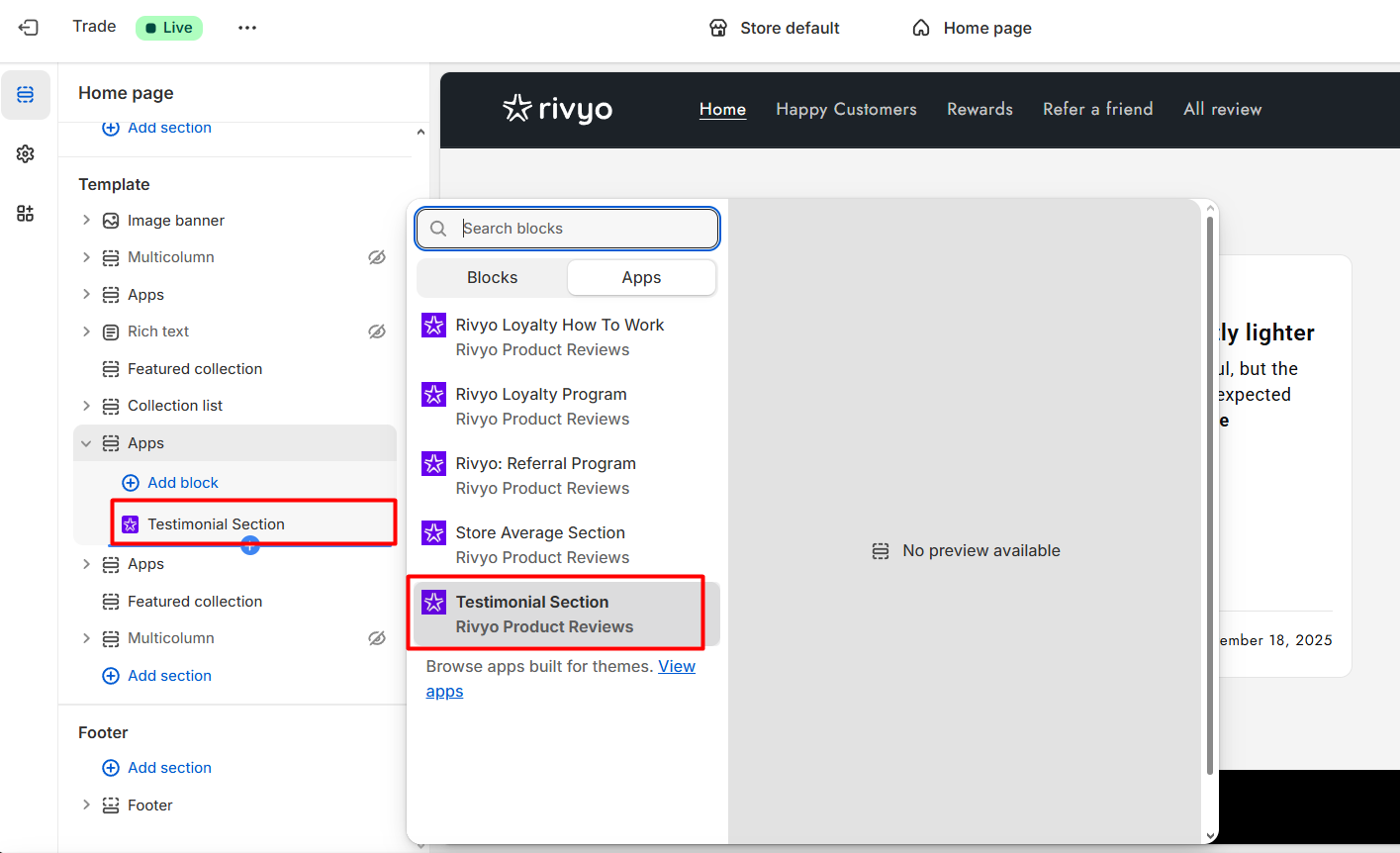Viewport: 1400px width, 853px height.
Task: Click the Live status badge
Action: point(169,28)
